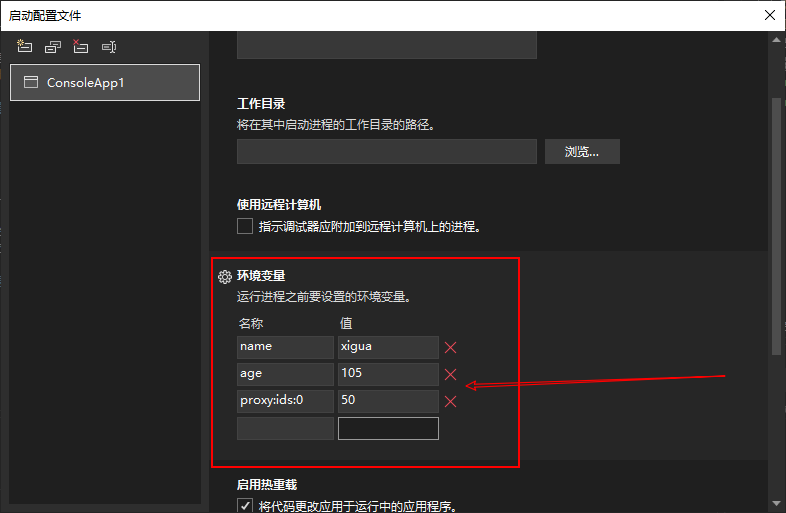The height and width of the screenshot is (513, 786).
Task: Click the input field above 工作目录
Action: (386, 45)
